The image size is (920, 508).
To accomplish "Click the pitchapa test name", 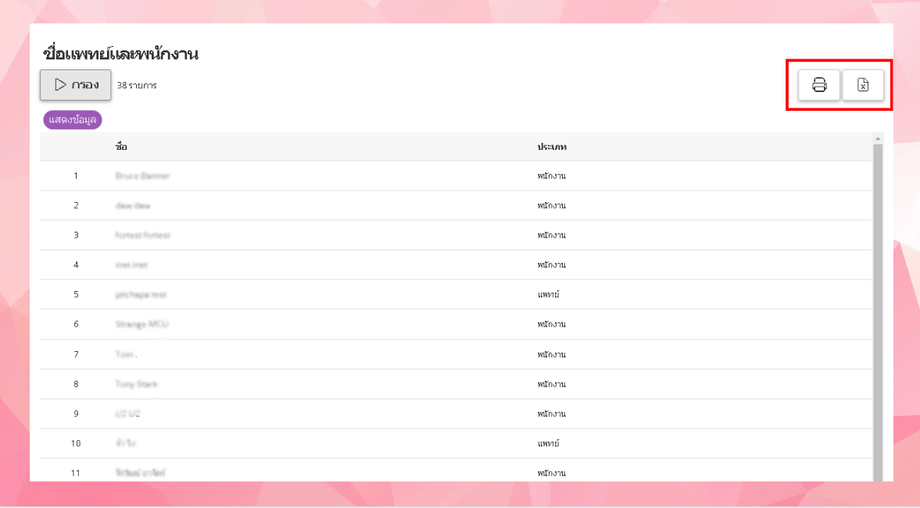I will pyautogui.click(x=141, y=295).
